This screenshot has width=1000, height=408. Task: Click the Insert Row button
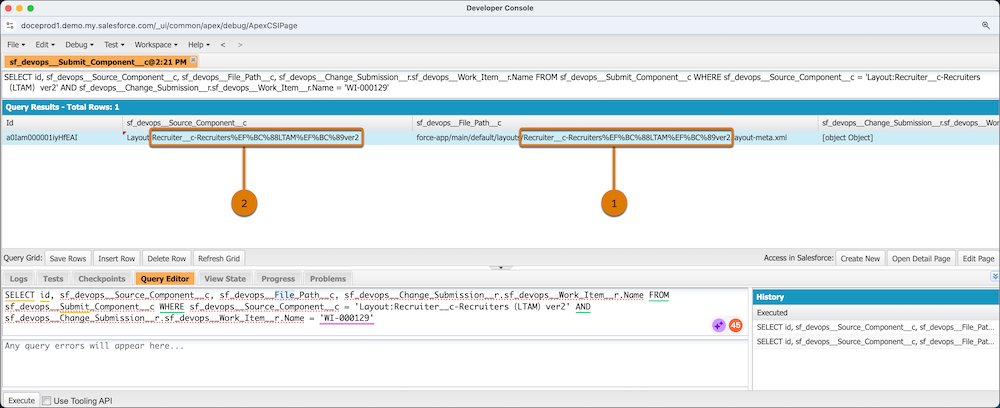[x=116, y=258]
